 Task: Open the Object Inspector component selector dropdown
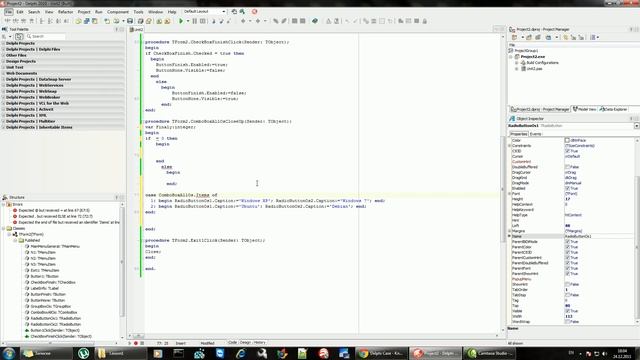click(x=637, y=126)
